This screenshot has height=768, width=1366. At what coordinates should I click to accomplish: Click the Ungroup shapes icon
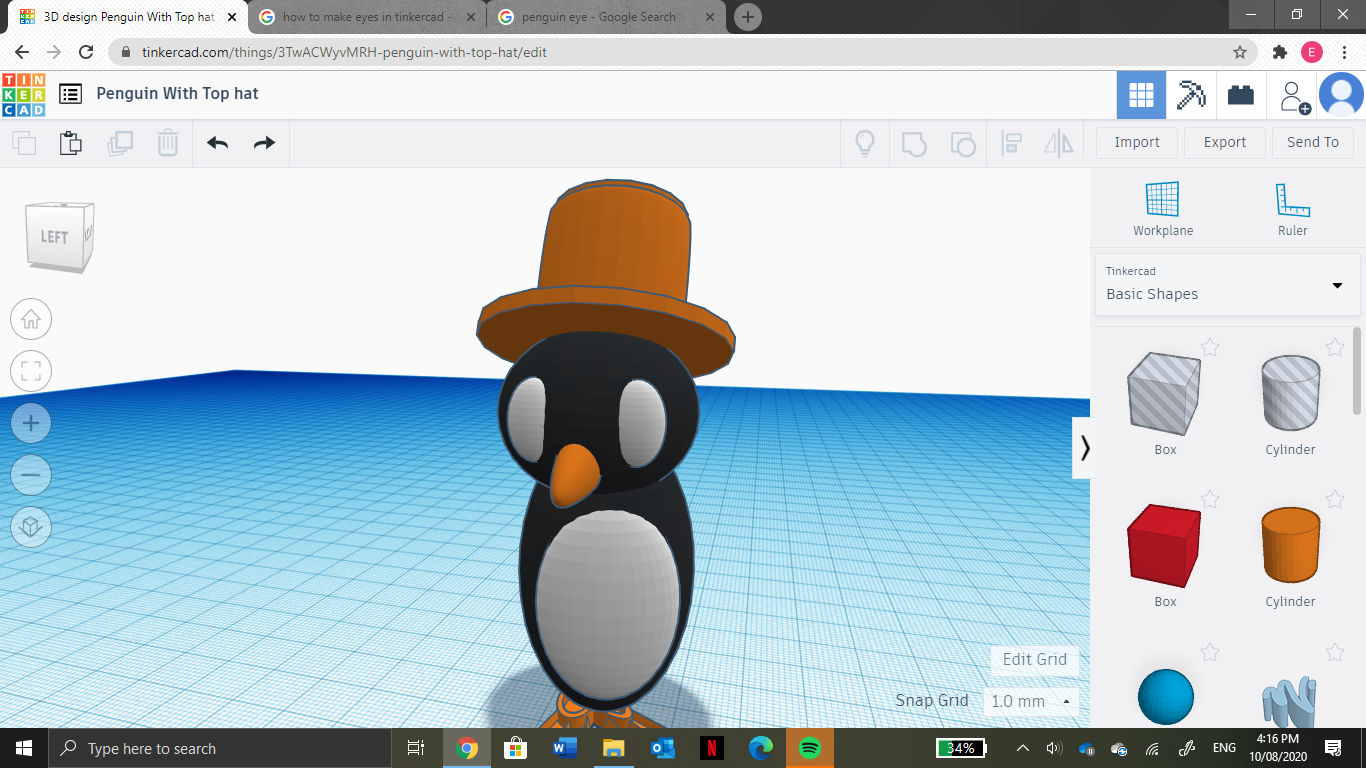click(x=962, y=143)
